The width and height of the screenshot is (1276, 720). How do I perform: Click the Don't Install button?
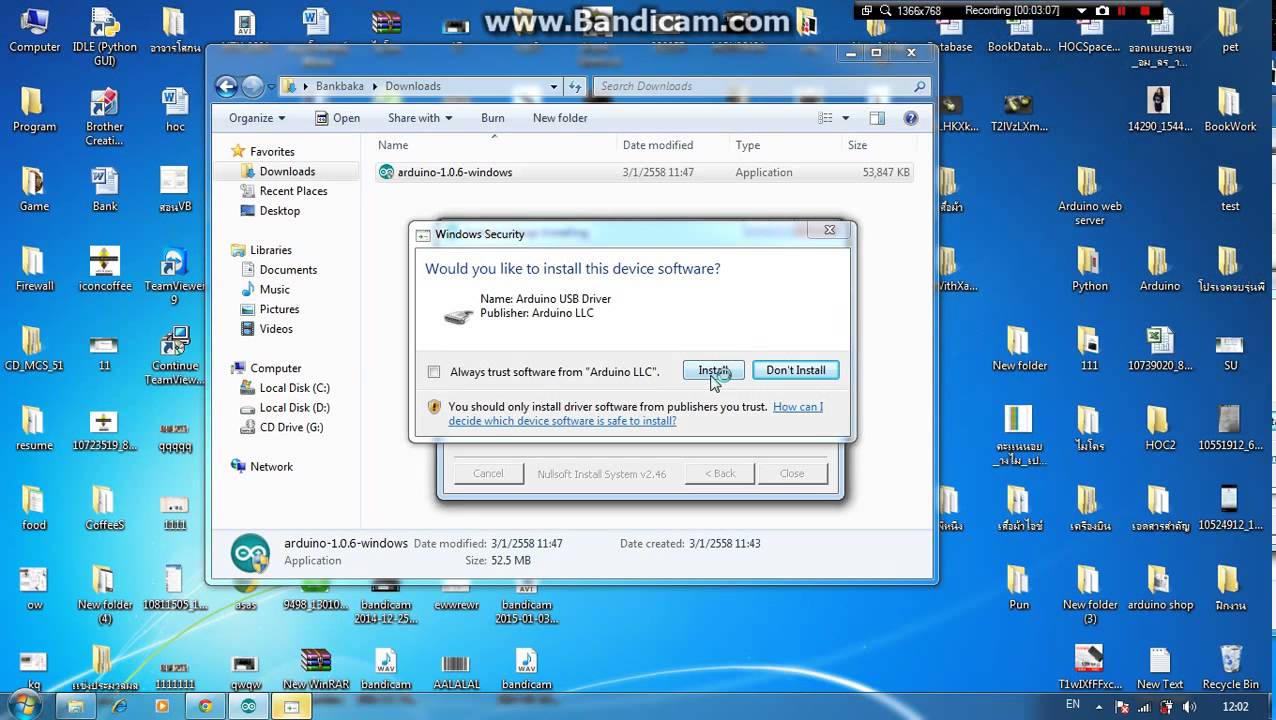[795, 370]
